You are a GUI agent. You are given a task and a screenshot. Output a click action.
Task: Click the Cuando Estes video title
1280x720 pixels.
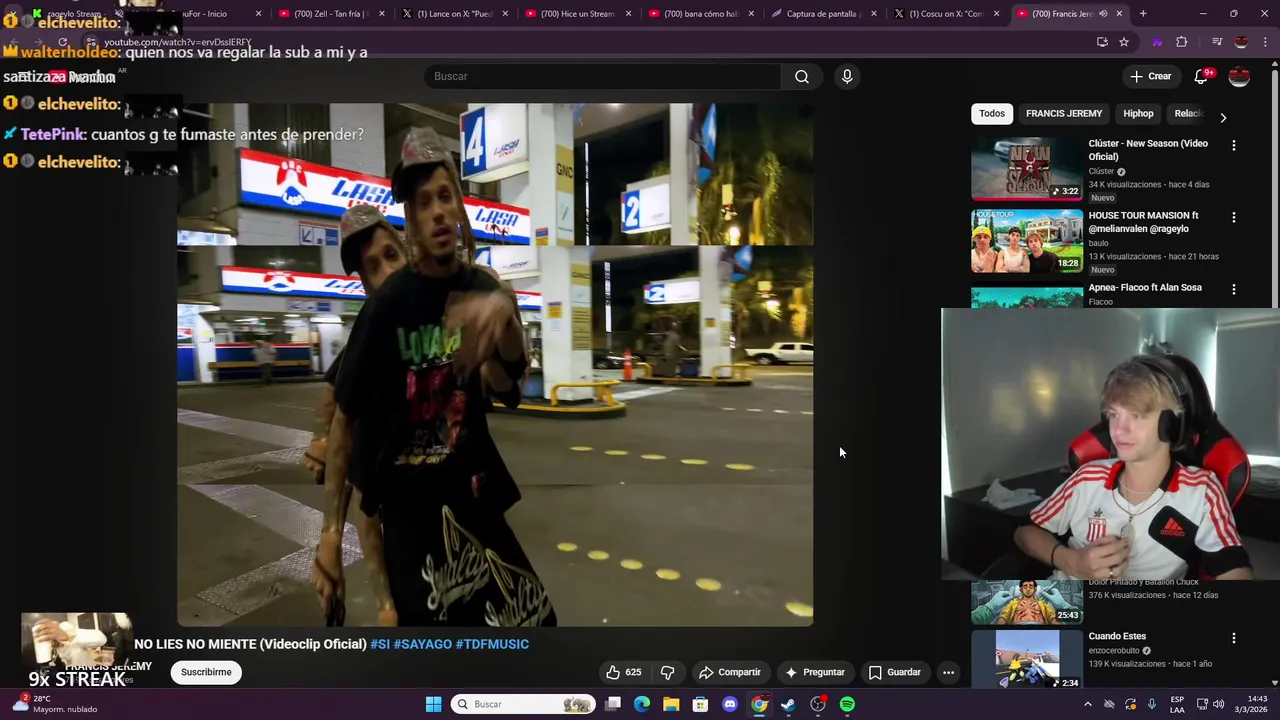click(x=1117, y=636)
